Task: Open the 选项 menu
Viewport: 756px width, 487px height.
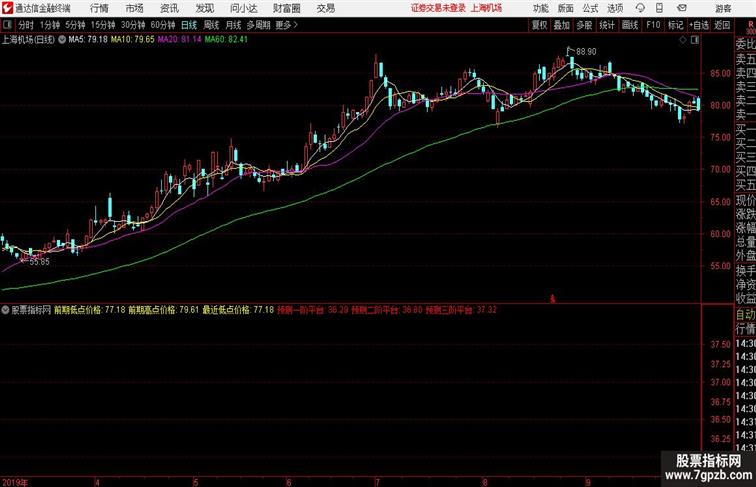Action: point(615,8)
